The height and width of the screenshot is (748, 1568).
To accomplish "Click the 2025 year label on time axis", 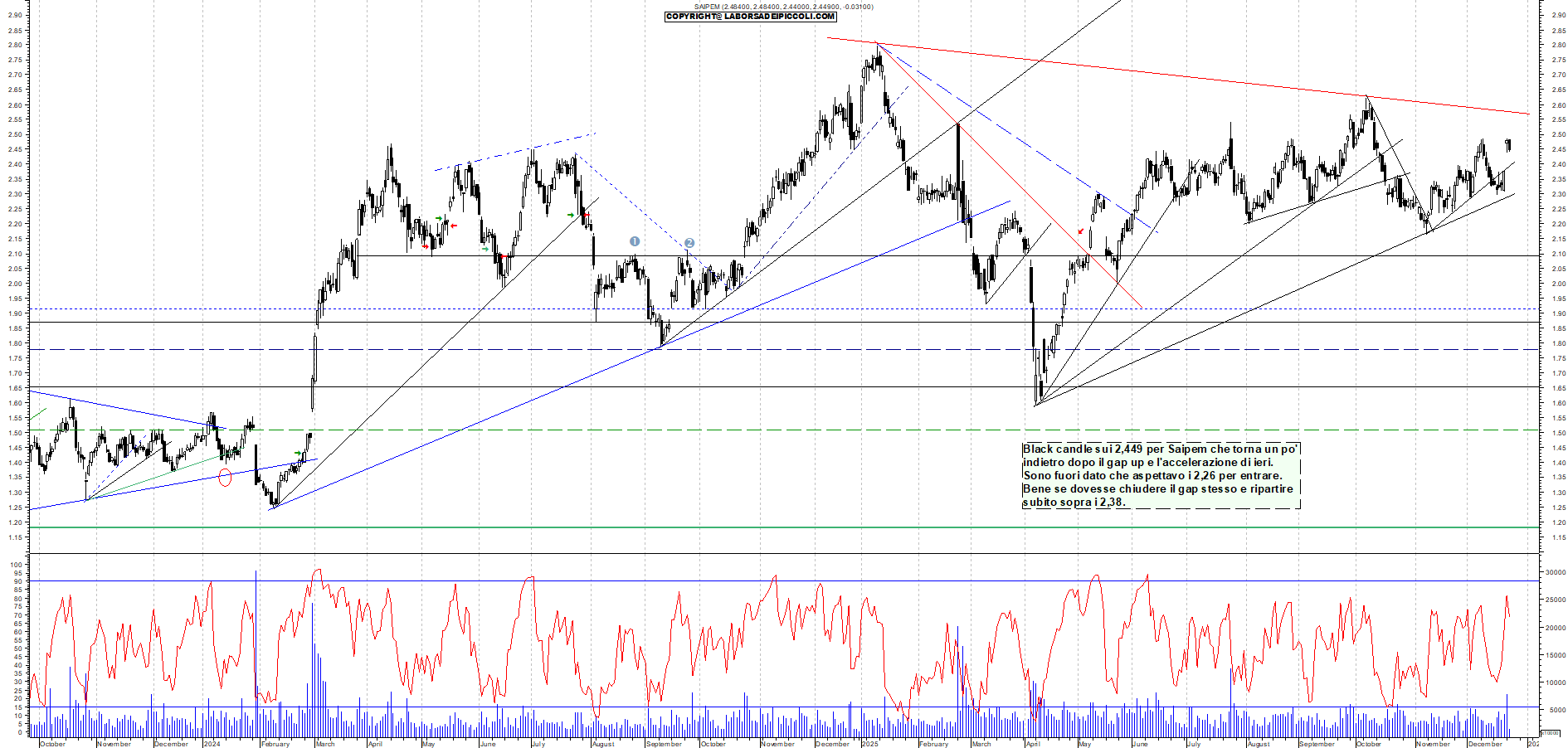I will (x=869, y=744).
